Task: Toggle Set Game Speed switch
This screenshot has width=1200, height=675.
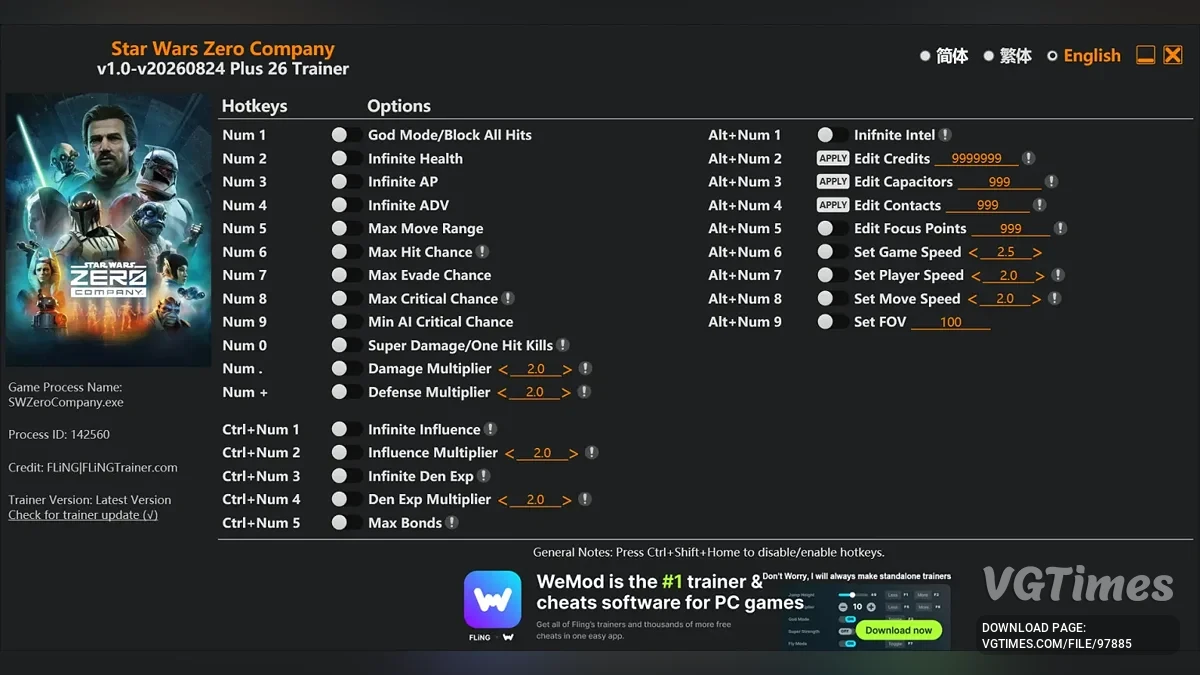Action: [832, 252]
